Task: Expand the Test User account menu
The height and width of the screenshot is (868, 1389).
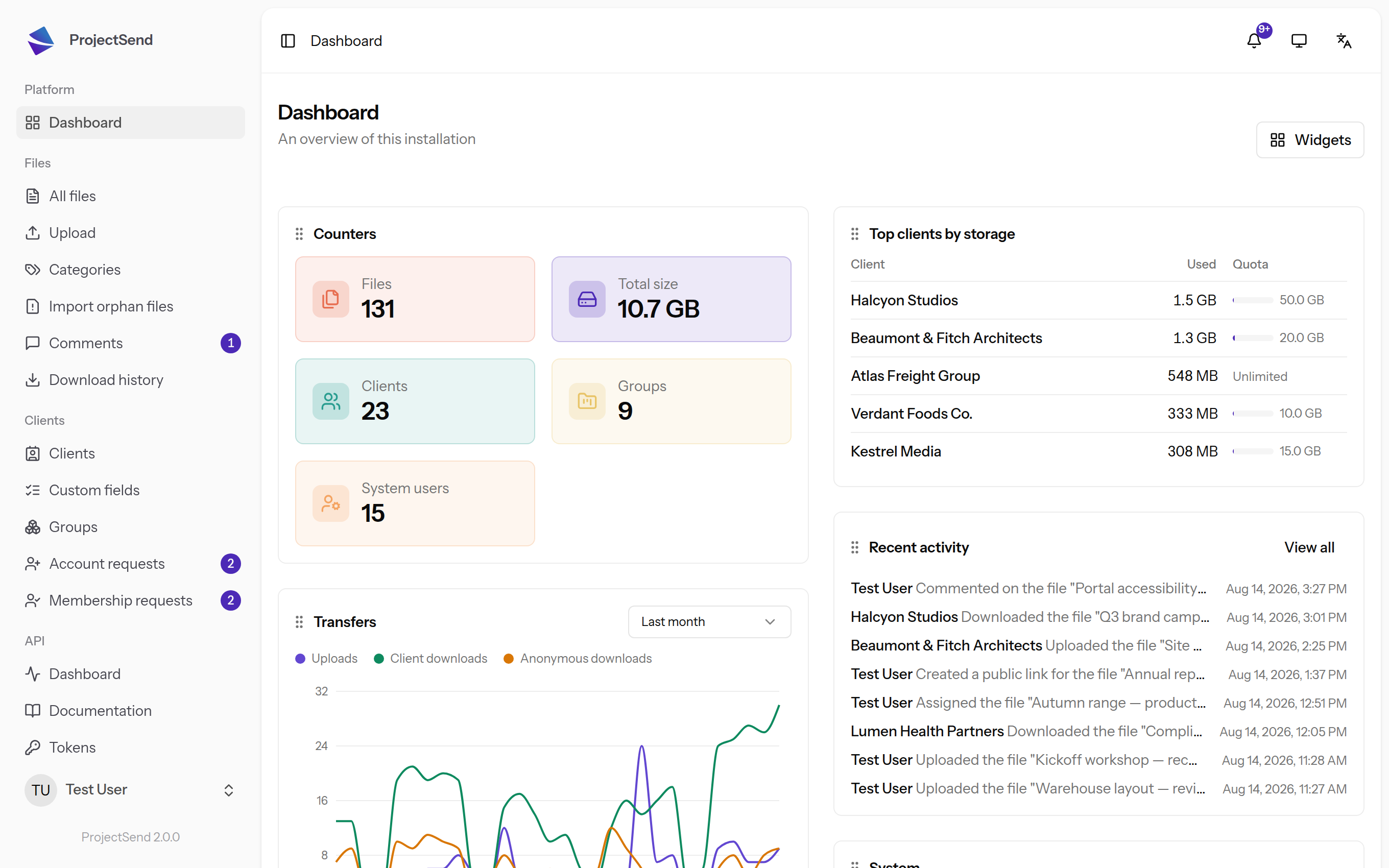Action: (x=131, y=790)
